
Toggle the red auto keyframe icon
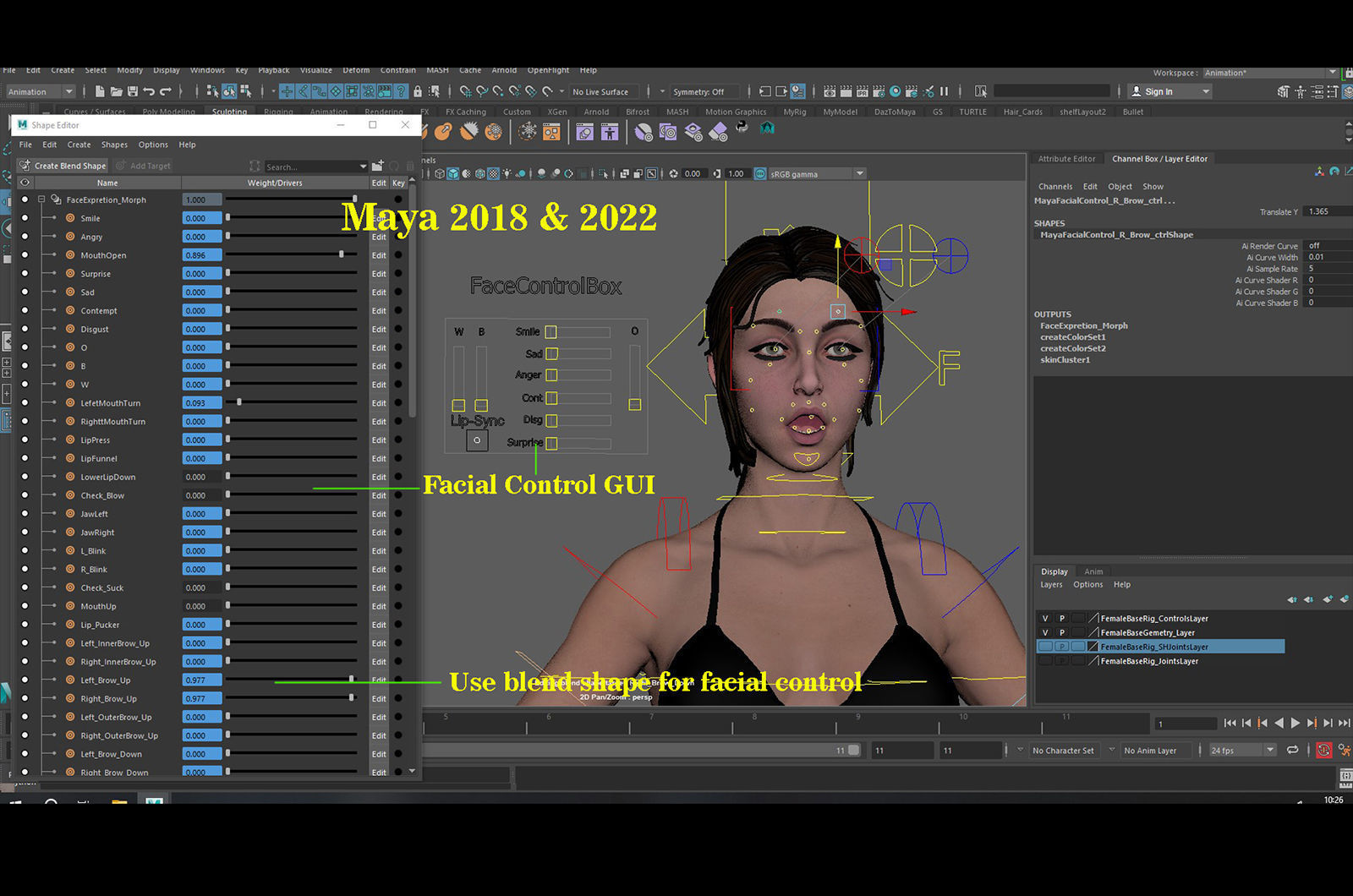pyautogui.click(x=1323, y=750)
